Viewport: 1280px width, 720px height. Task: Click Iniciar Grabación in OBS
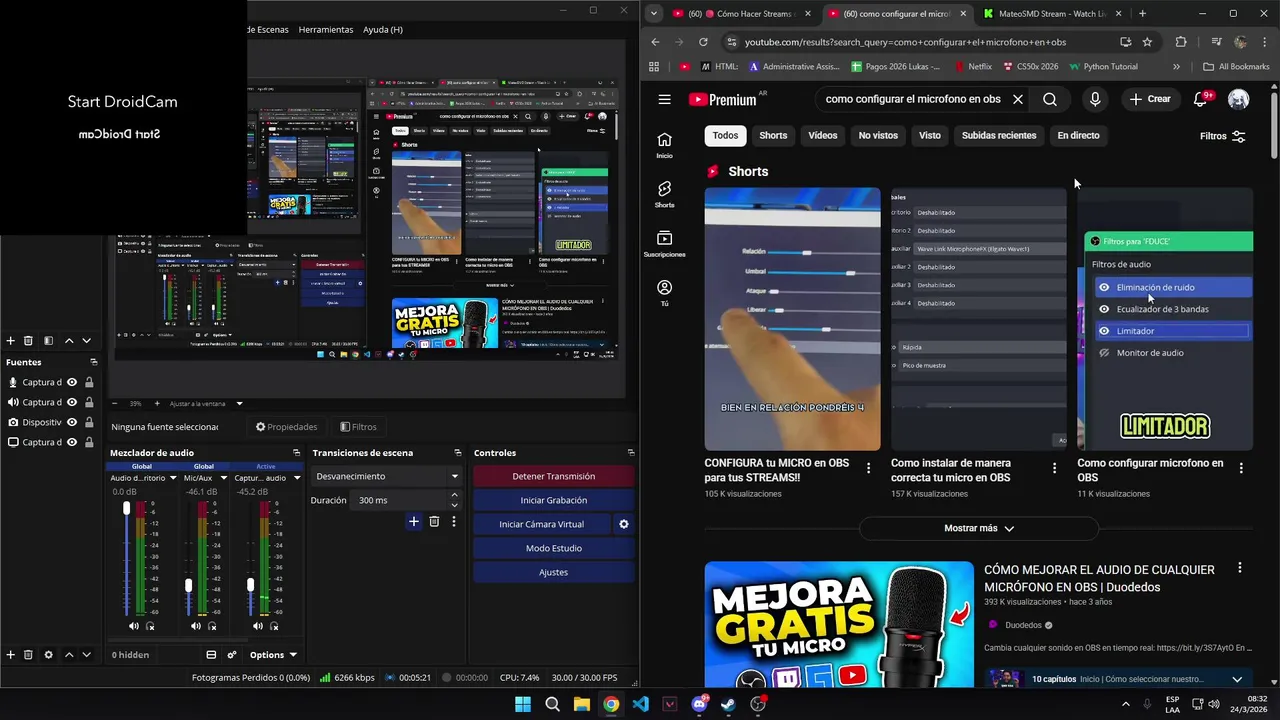[x=553, y=500]
